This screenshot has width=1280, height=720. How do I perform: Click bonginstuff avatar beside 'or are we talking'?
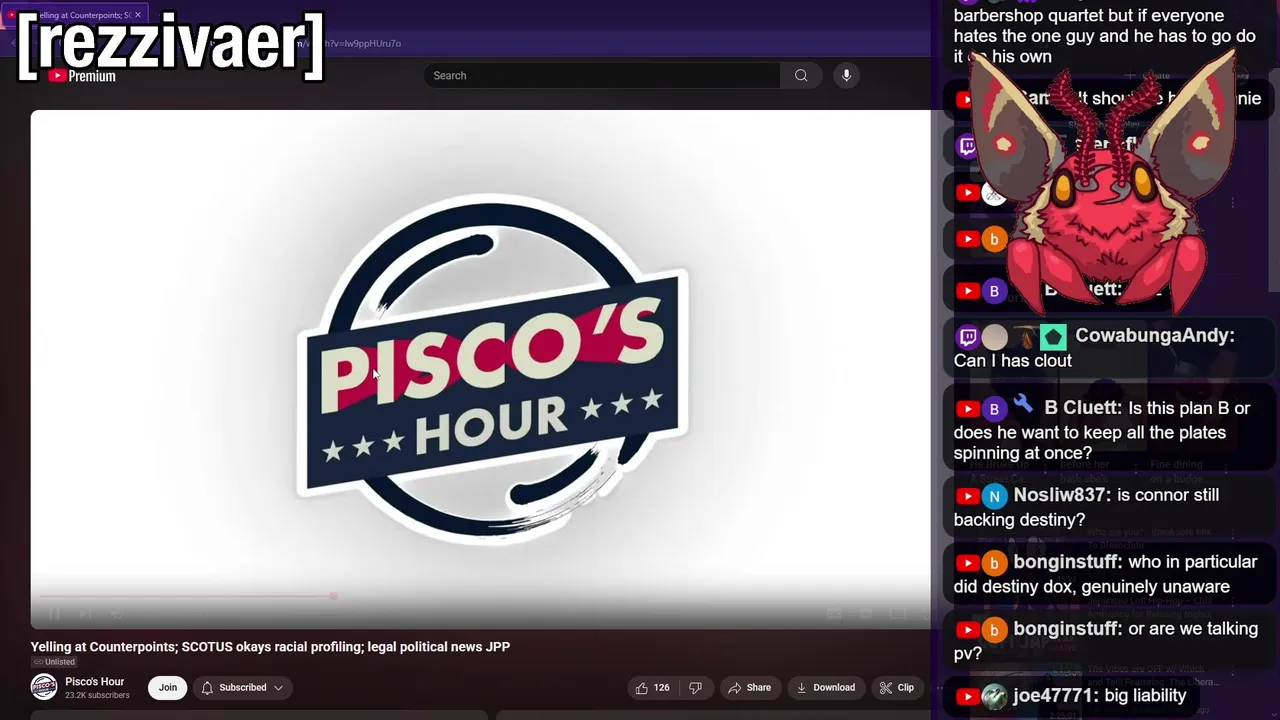point(994,630)
